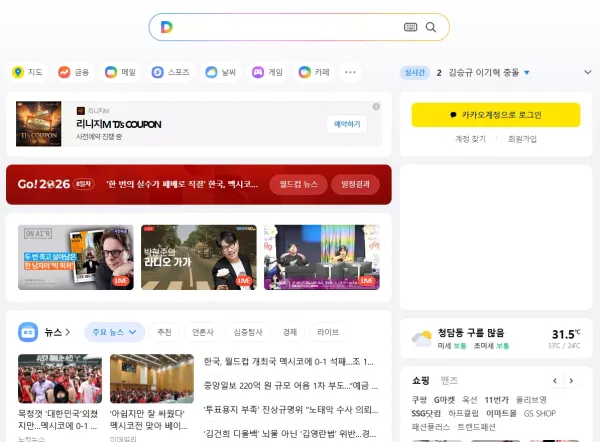Viewport: 600px width, 442px height.
Task: Open the GS SHOP shopping link
Action: pos(540,413)
